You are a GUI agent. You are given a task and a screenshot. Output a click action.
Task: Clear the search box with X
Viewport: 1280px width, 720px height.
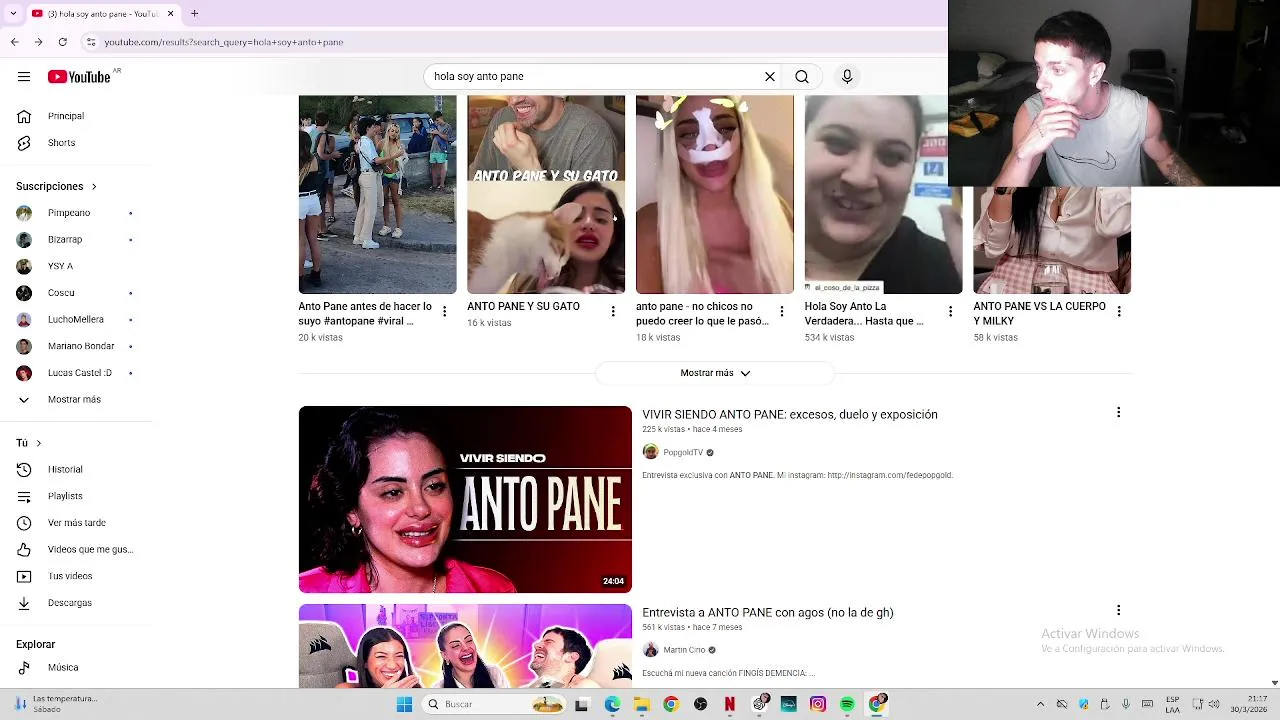click(x=770, y=76)
